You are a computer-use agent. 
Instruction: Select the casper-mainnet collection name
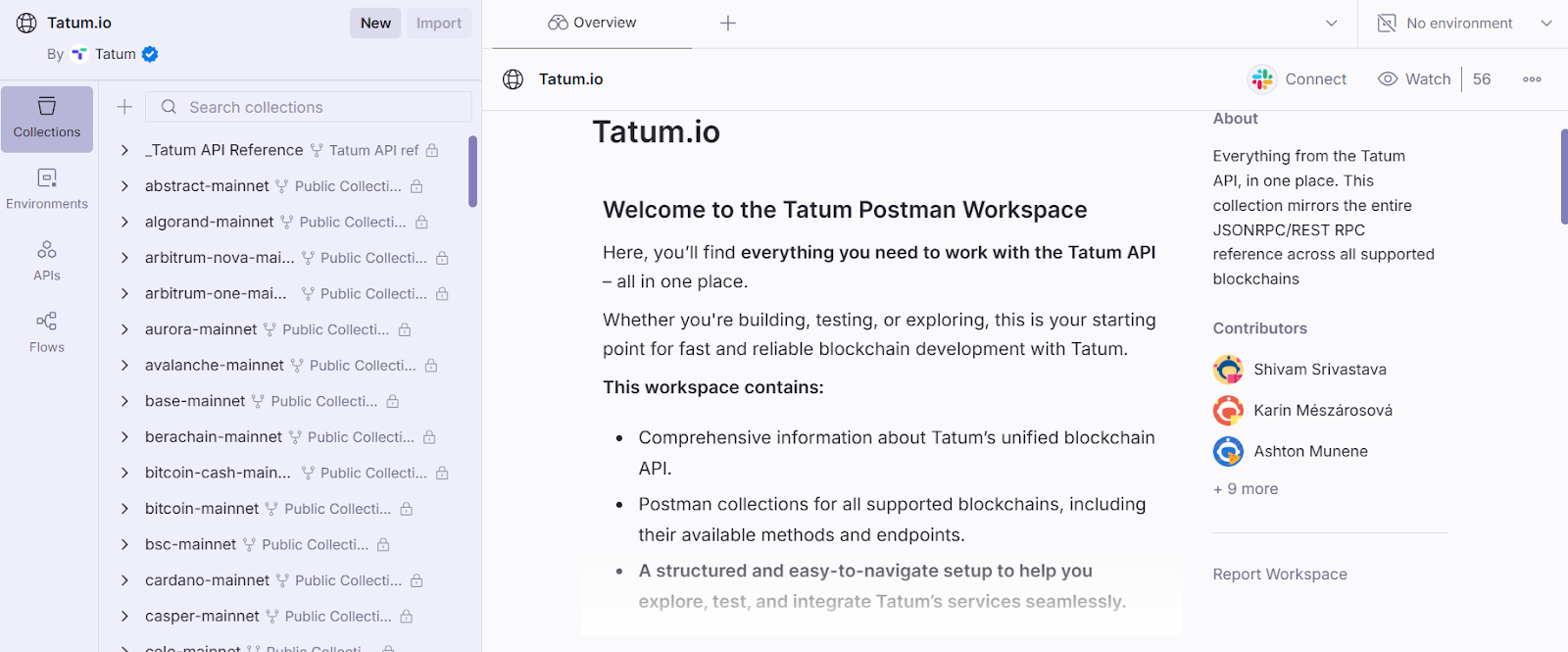coord(202,617)
